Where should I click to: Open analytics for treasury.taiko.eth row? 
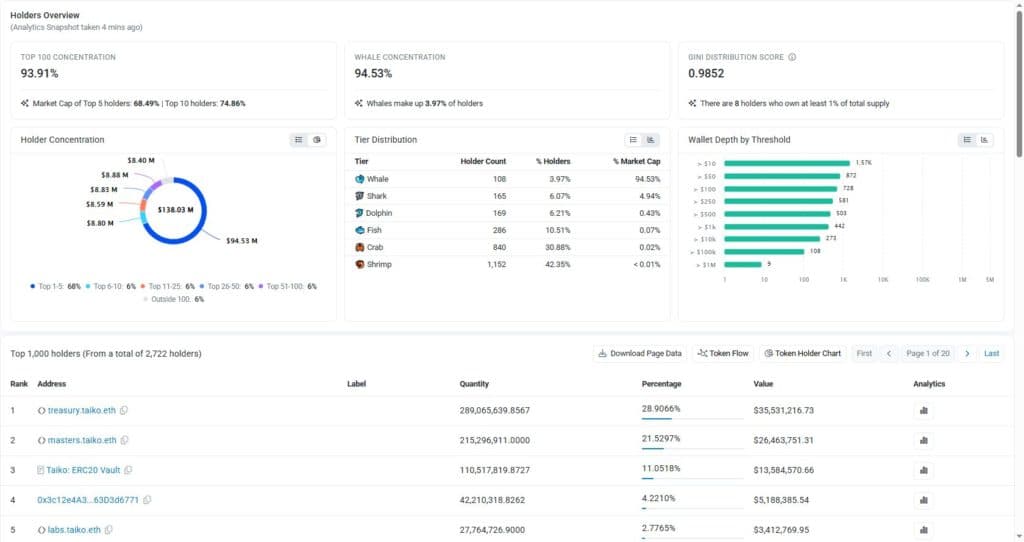pyautogui.click(x=923, y=411)
